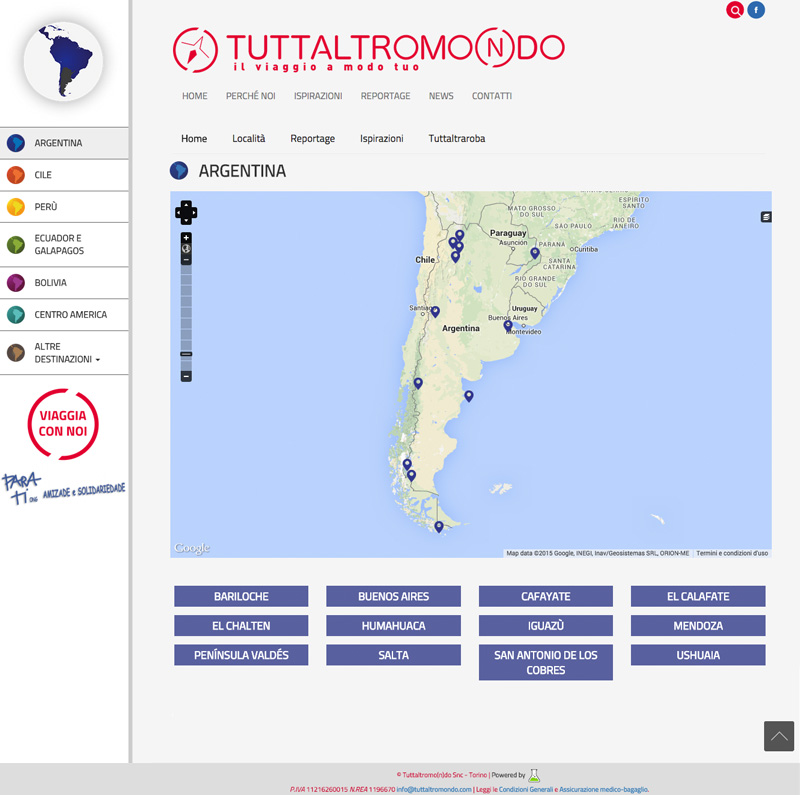The width and height of the screenshot is (800, 795).
Task: Open the SAN ANTONIO DE LOS COBRES button
Action: tap(545, 662)
